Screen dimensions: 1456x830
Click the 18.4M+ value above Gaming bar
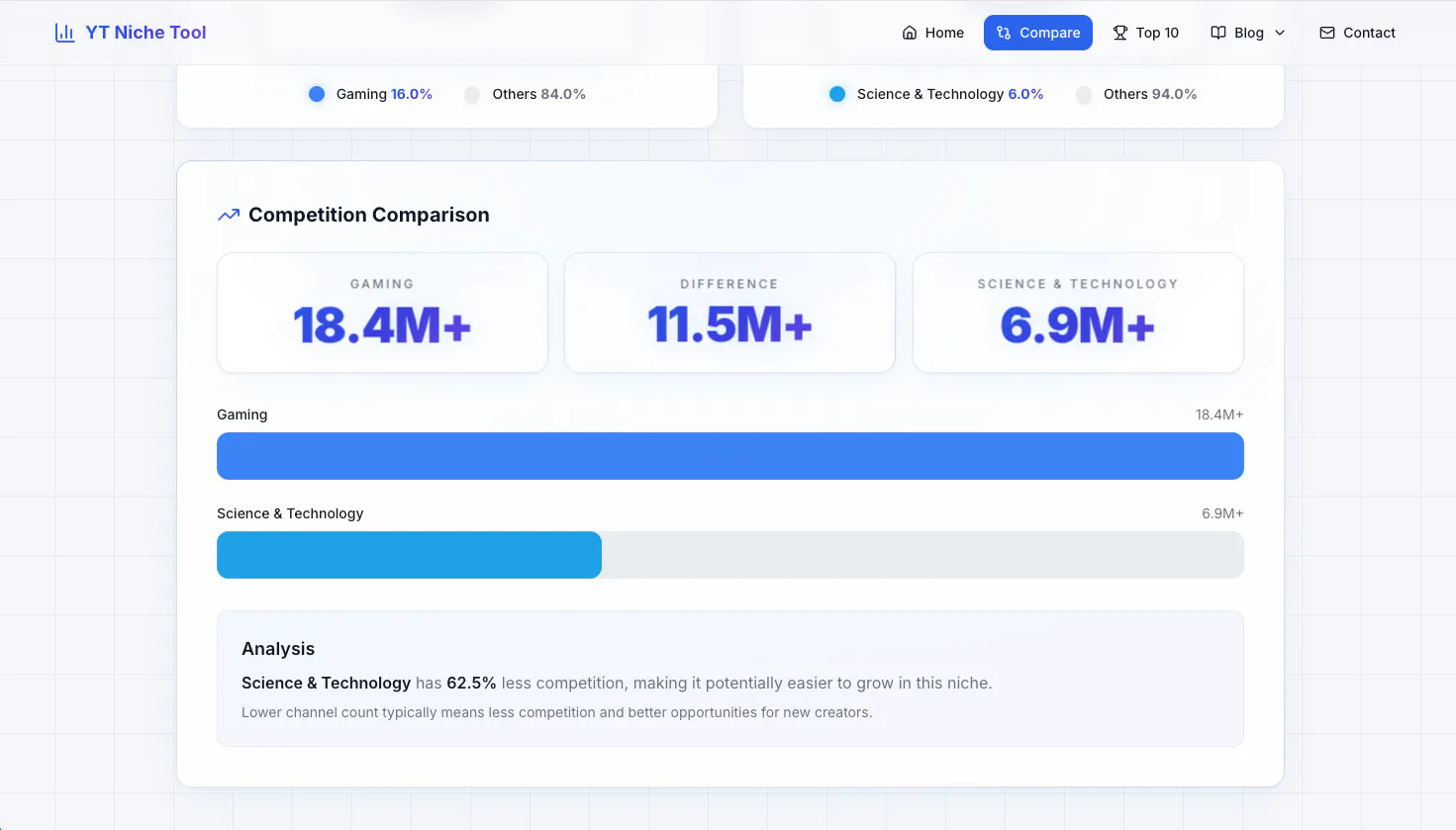(x=1219, y=415)
